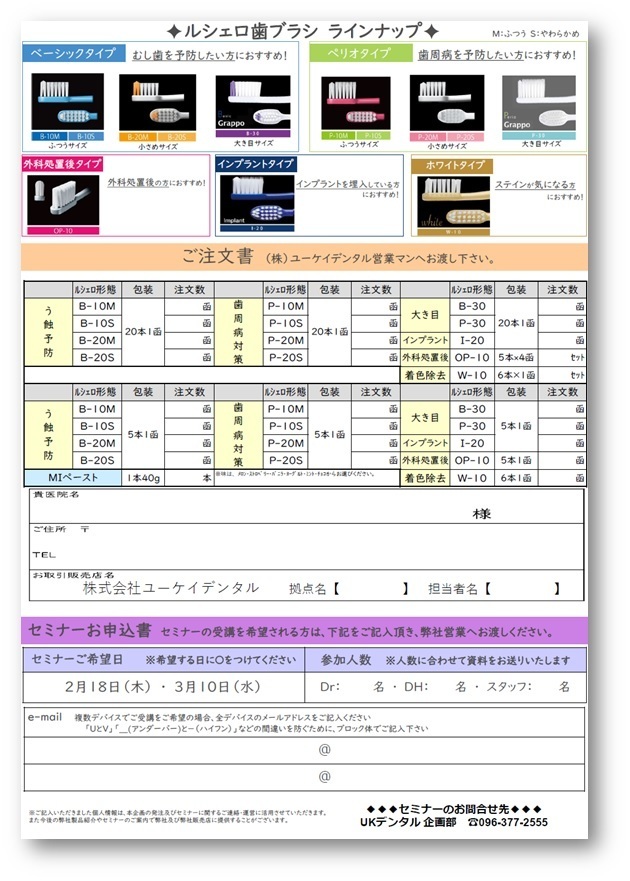
Task: Select the MIペースト cell
Action: tap(73, 478)
